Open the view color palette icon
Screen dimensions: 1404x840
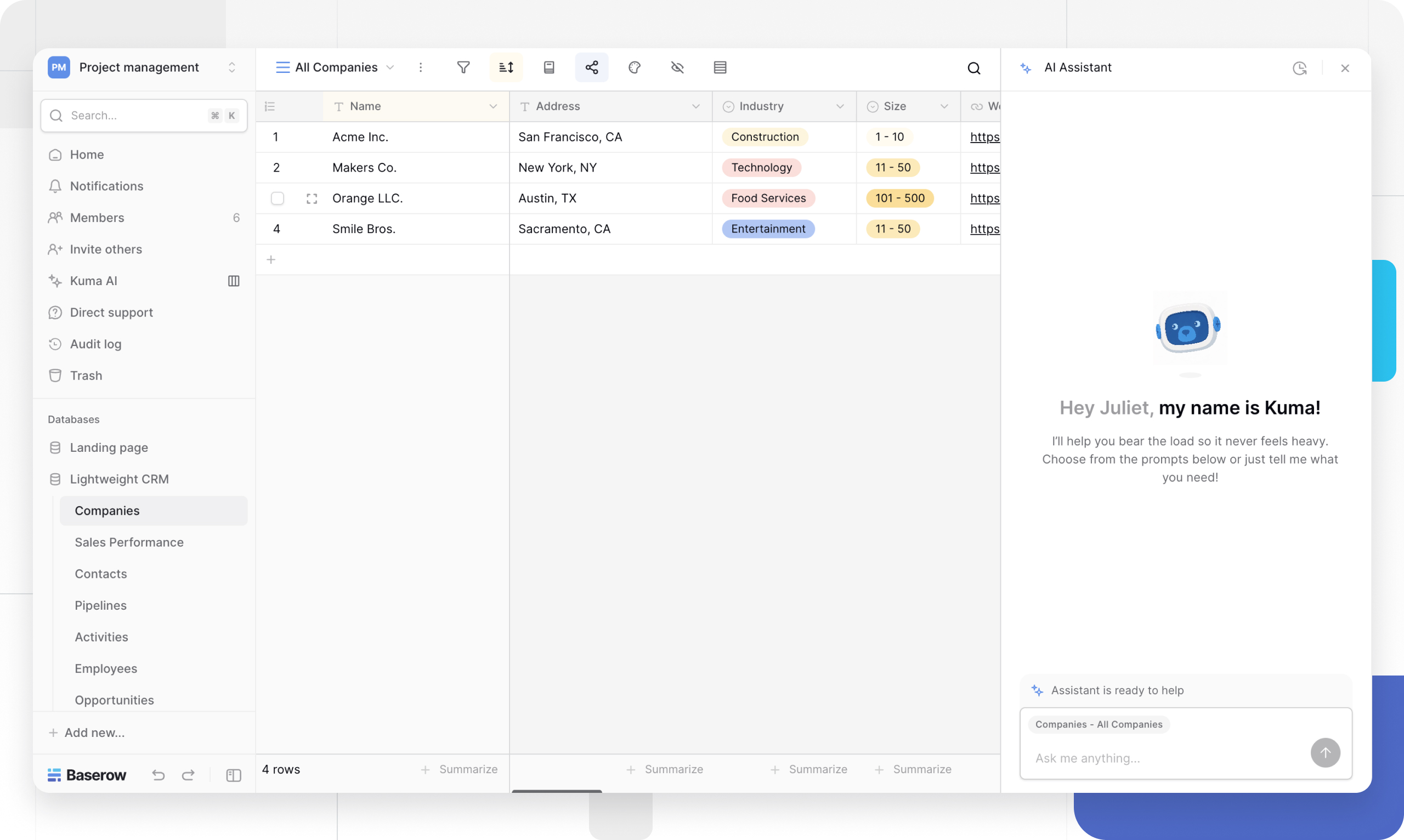[x=635, y=67]
